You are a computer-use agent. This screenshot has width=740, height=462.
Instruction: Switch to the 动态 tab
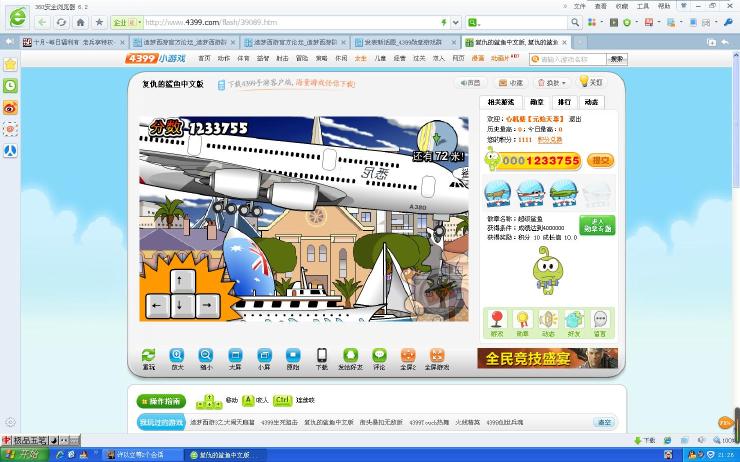(591, 102)
